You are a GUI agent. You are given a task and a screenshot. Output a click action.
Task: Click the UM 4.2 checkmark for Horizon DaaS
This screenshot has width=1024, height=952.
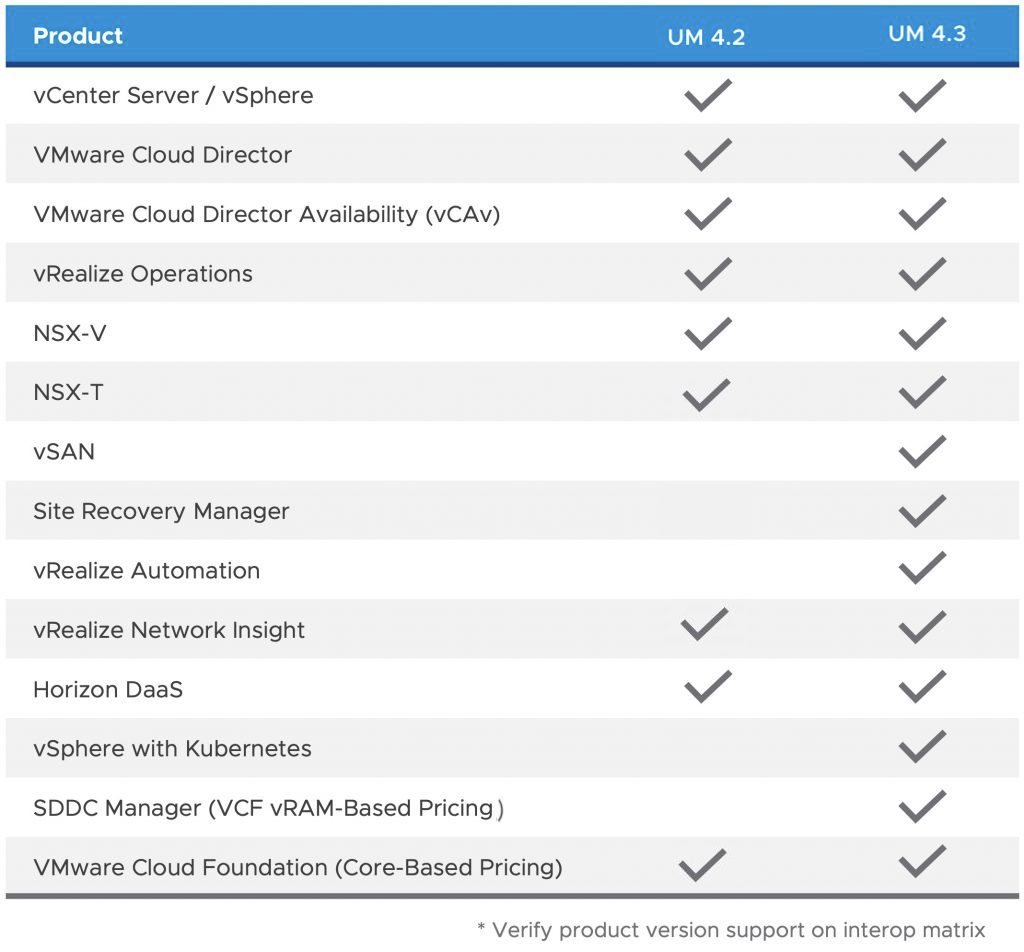coord(707,687)
